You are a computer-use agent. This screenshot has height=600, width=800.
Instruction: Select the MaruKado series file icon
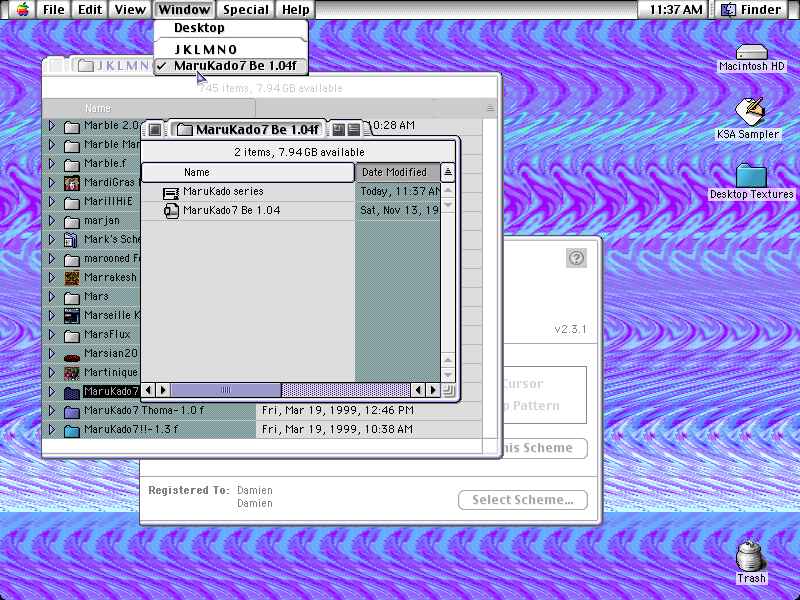[x=171, y=192]
